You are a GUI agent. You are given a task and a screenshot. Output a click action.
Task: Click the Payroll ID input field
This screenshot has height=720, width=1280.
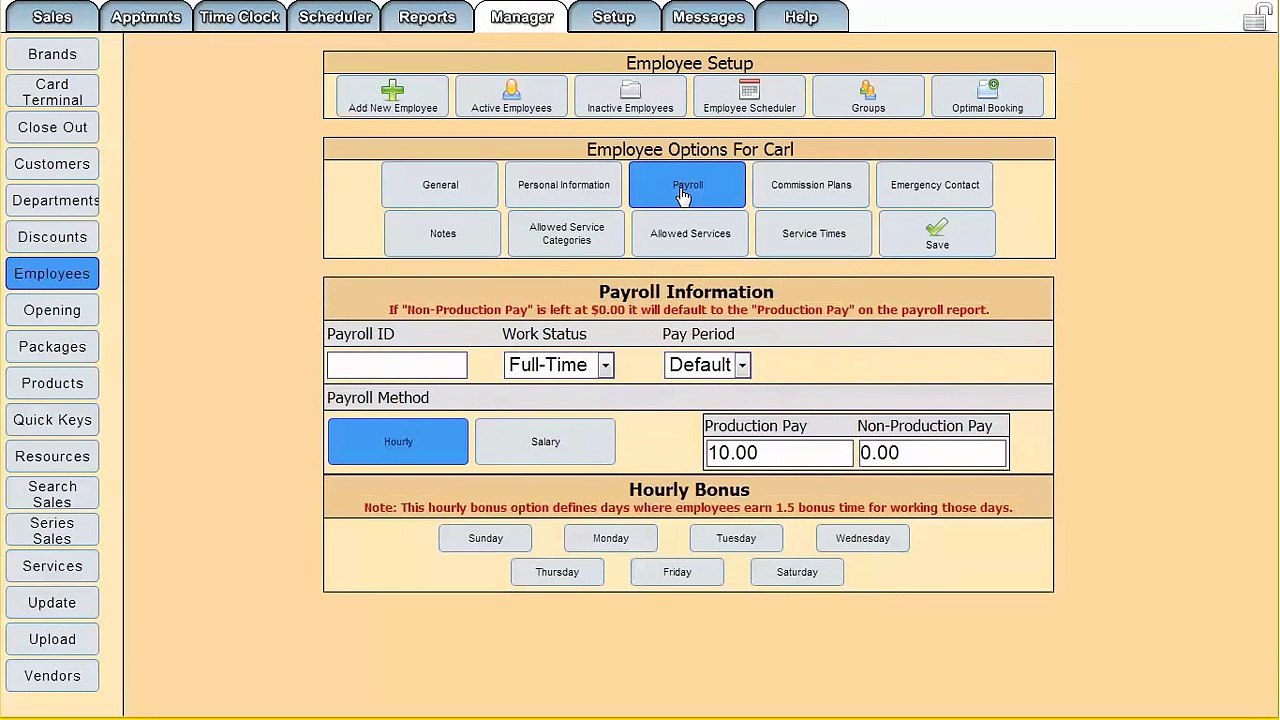pyautogui.click(x=397, y=365)
